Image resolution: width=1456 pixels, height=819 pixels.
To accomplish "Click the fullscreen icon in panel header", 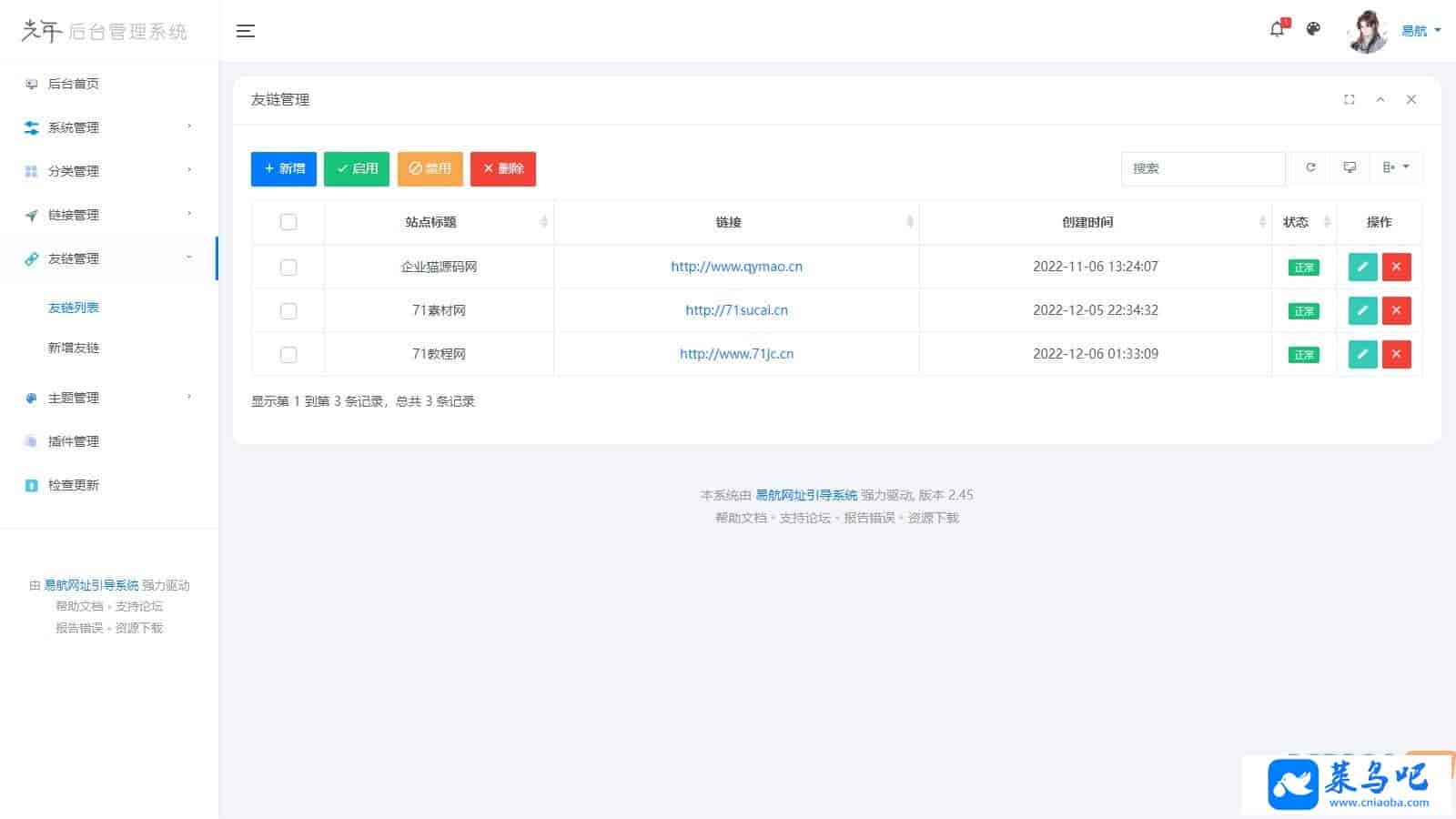I will 1350,100.
